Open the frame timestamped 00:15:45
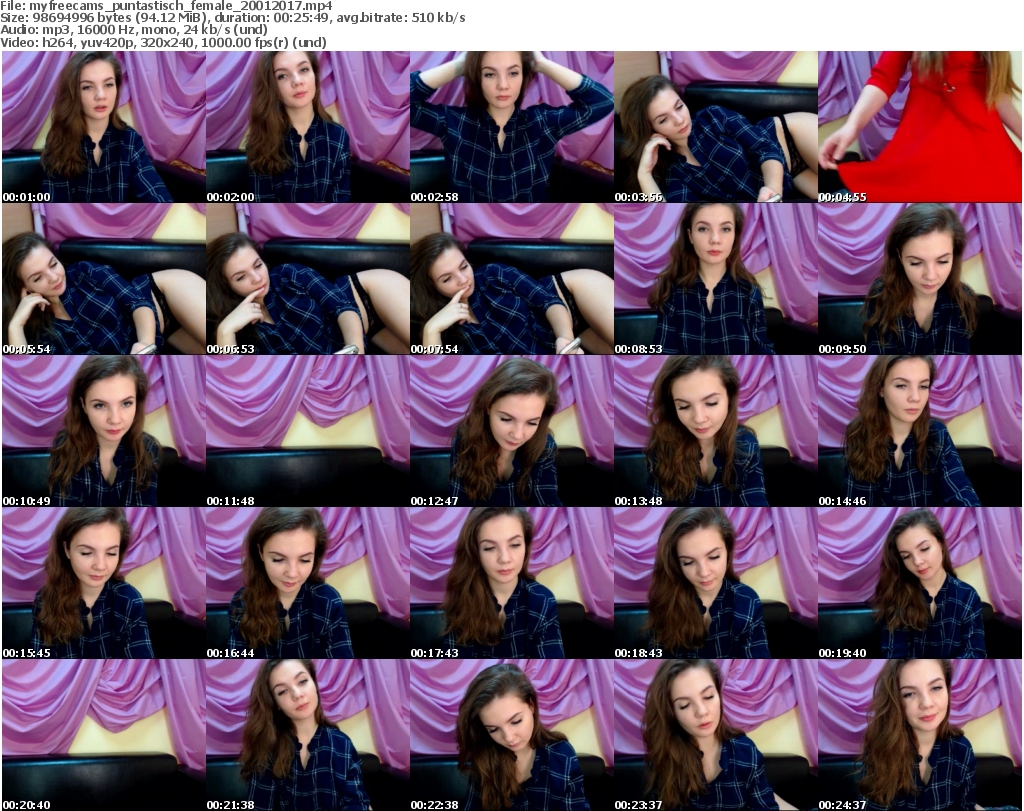The width and height of the screenshot is (1024, 811). (x=104, y=583)
